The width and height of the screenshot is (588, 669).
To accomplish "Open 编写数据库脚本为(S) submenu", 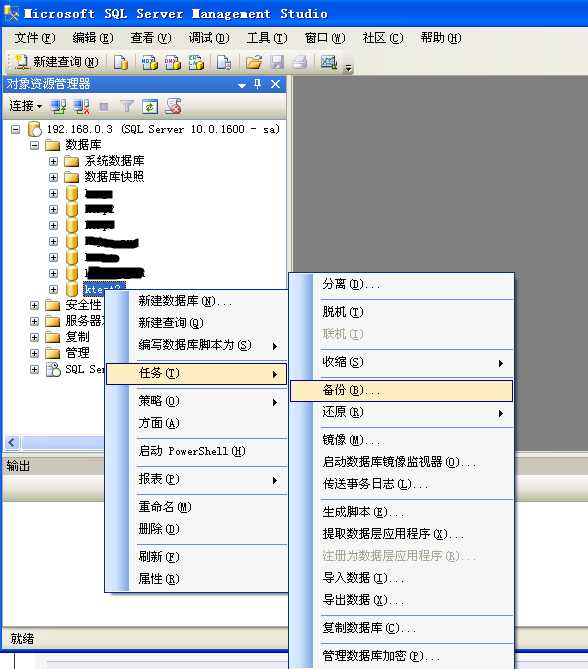I will pos(196,345).
